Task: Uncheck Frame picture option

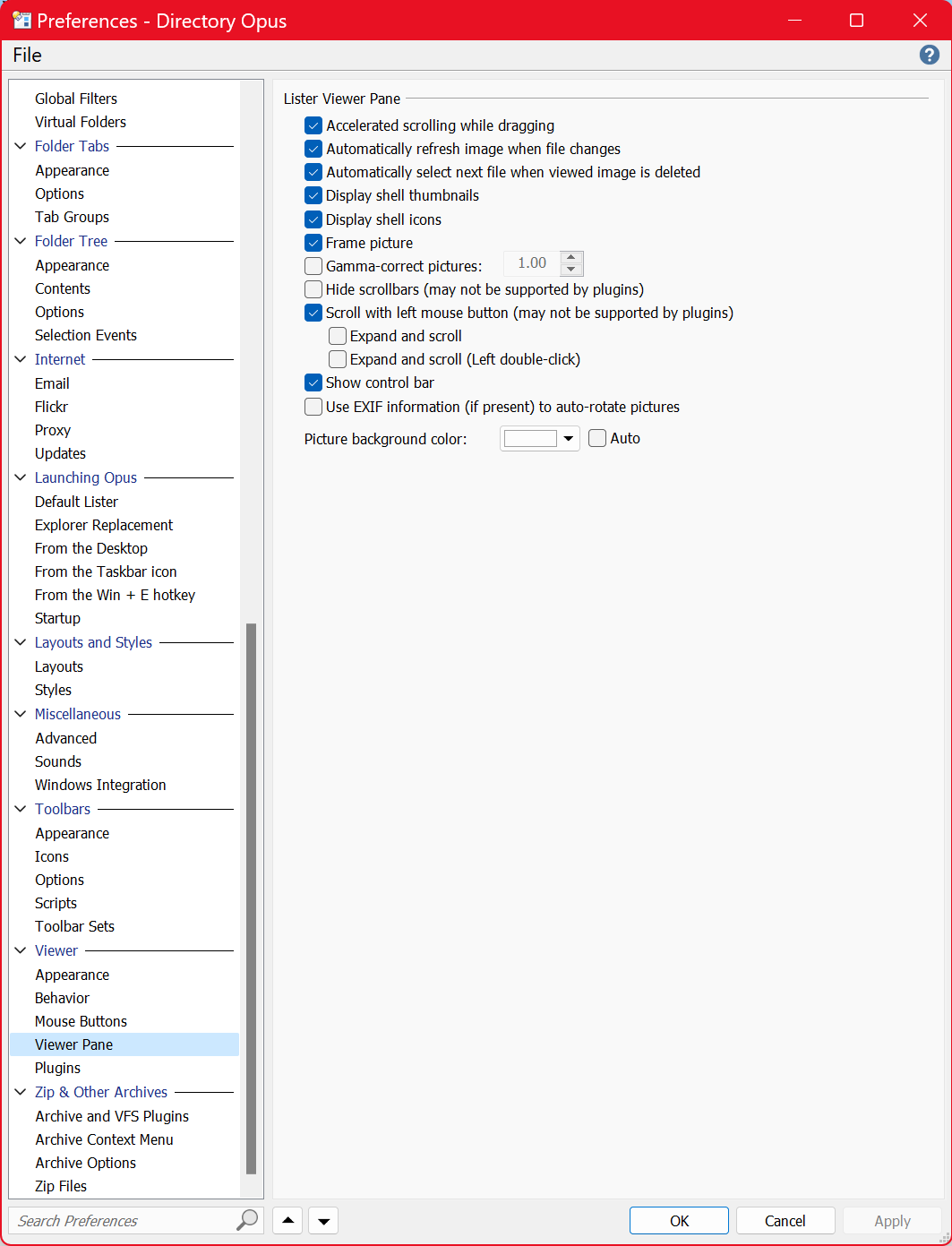Action: (x=313, y=243)
